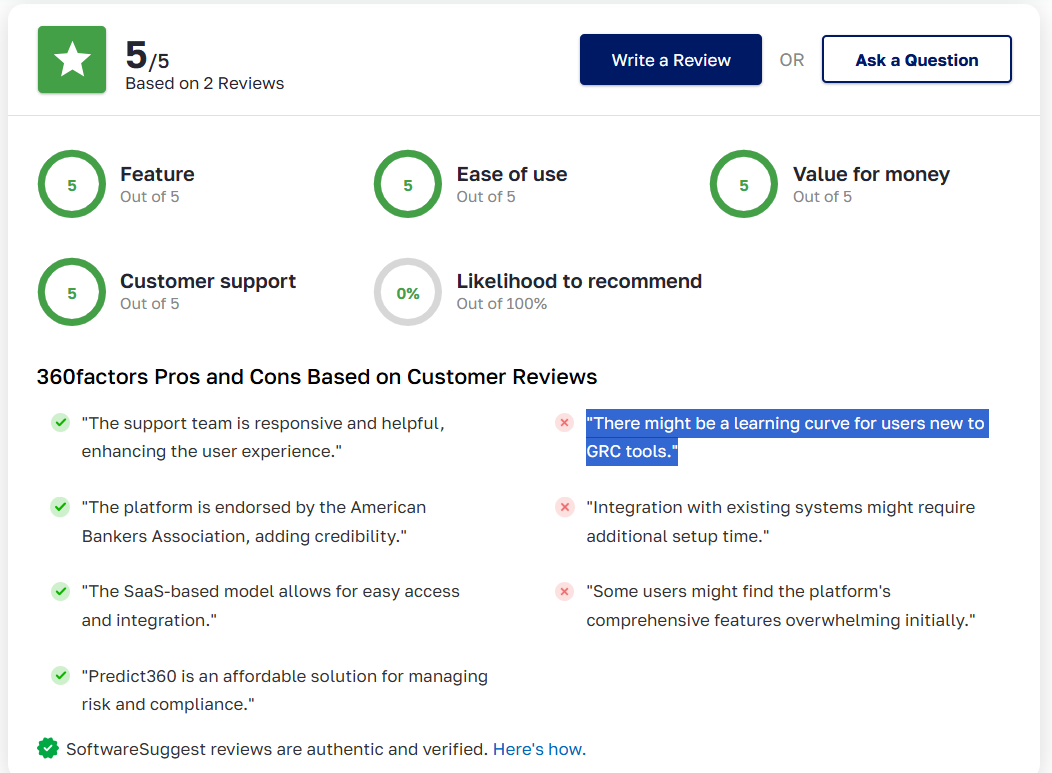Click the 0% Likelihood to recommend circle
Screen dimensions: 1052x773
tap(408, 292)
